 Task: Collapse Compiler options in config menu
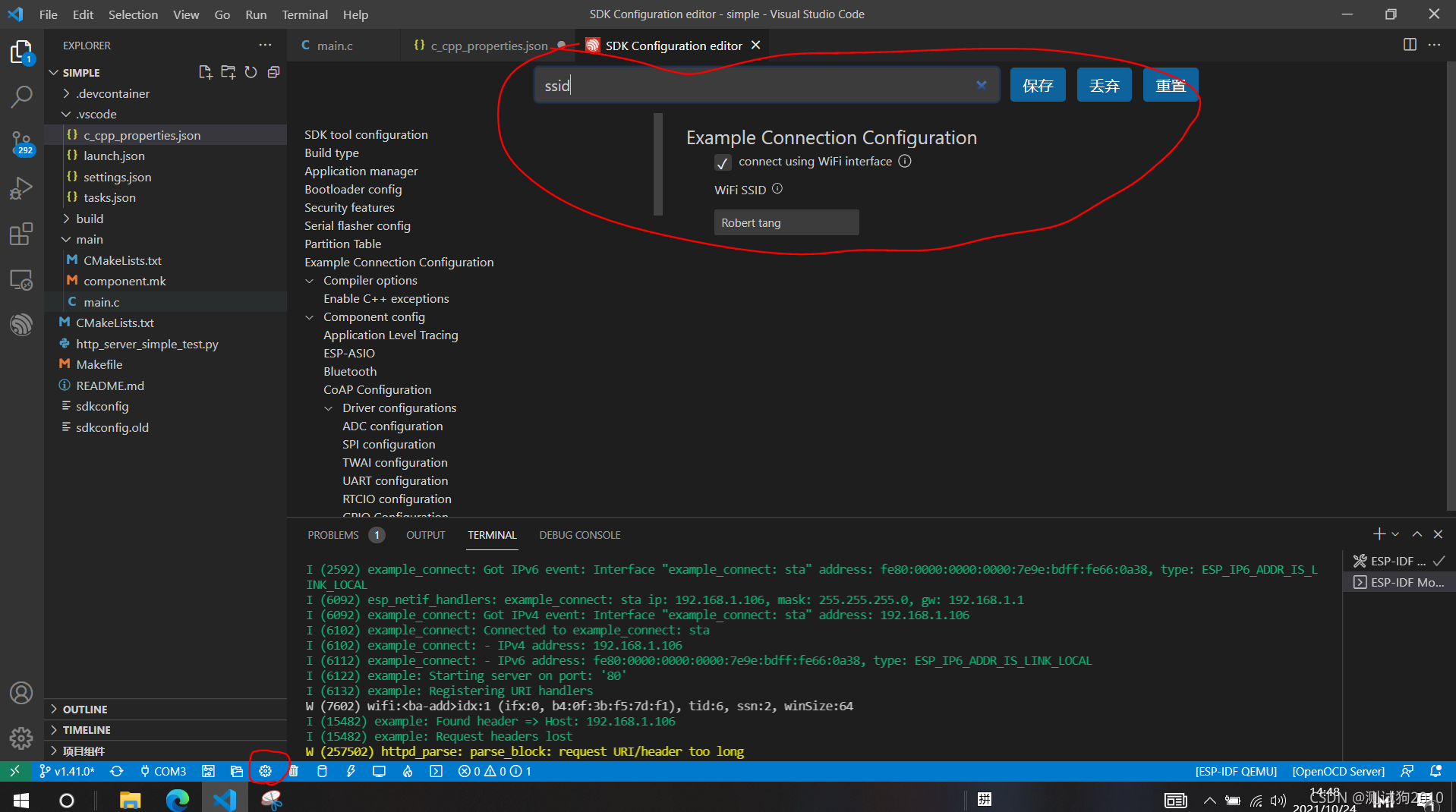(310, 281)
